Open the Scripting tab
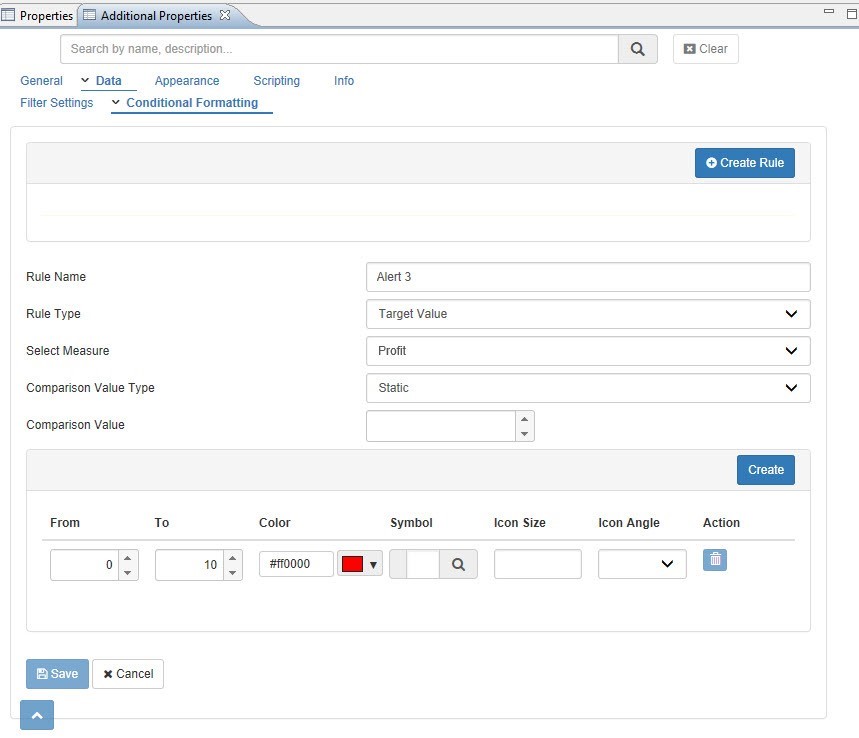Viewport: 859px width, 738px height. click(x=276, y=81)
